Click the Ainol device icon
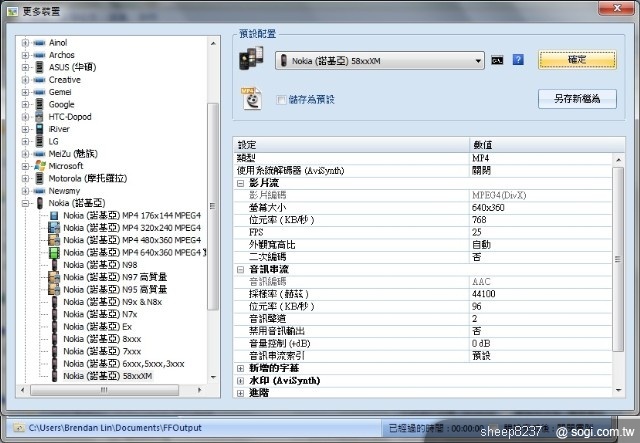The image size is (640, 443). coord(39,43)
